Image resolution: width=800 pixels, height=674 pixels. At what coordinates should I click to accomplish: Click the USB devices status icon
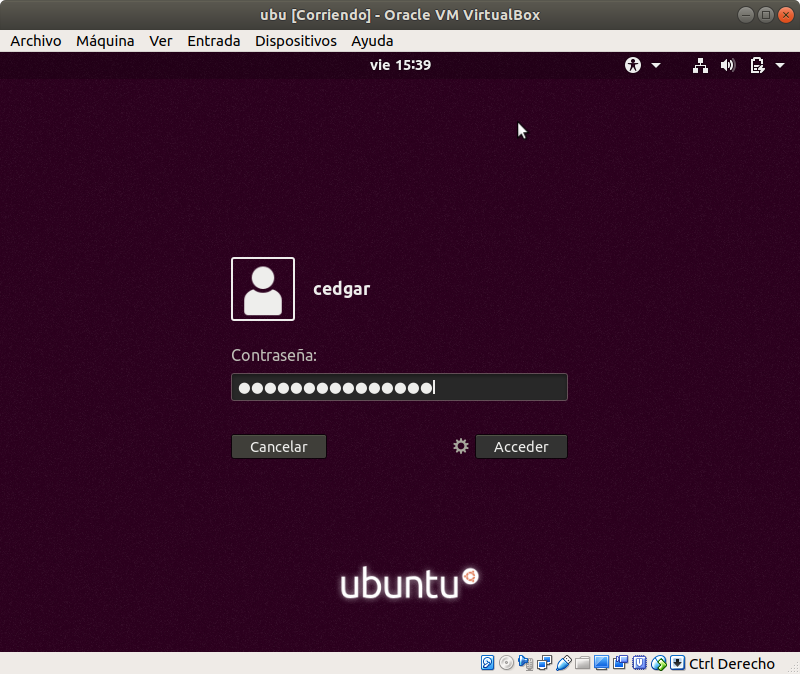point(564,663)
